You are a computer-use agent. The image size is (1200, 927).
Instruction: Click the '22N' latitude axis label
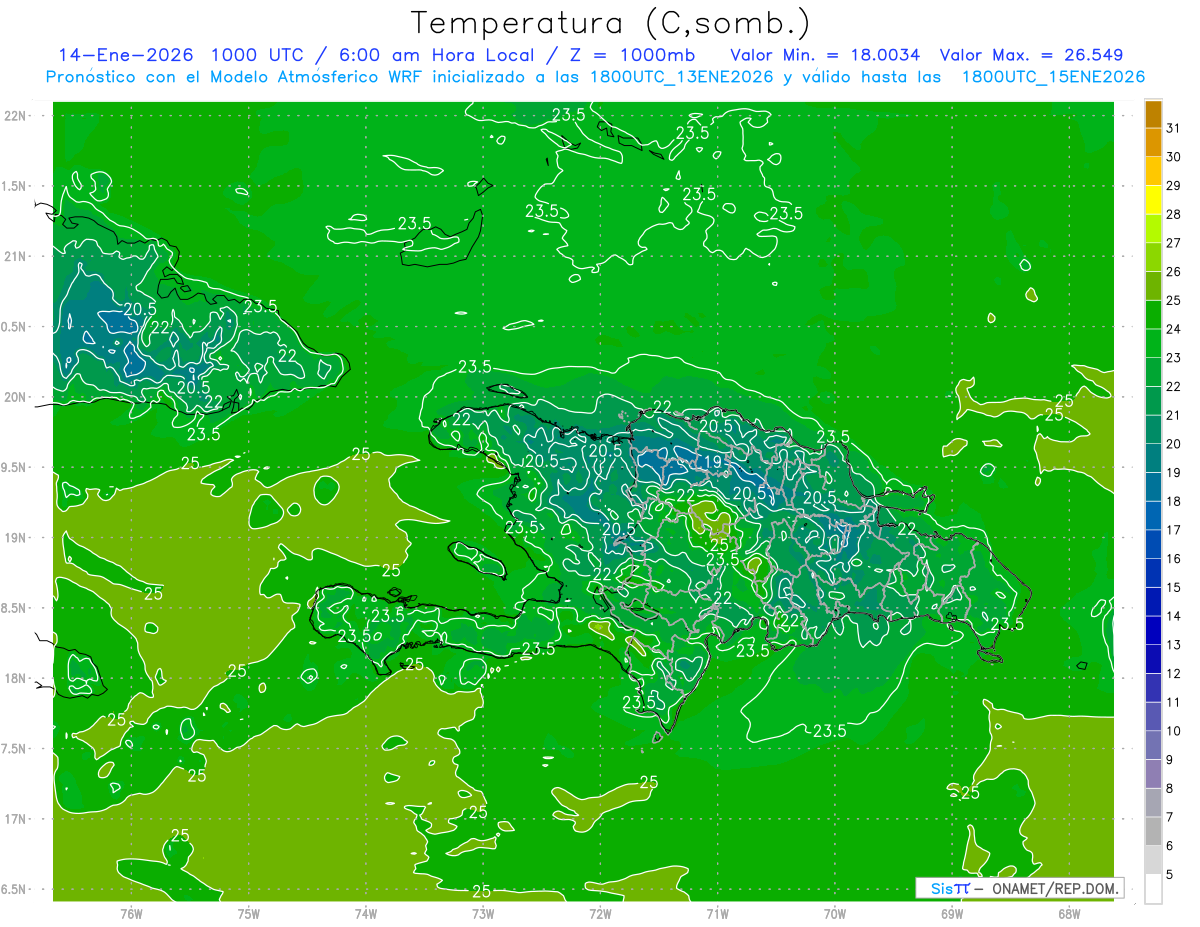coord(15,115)
